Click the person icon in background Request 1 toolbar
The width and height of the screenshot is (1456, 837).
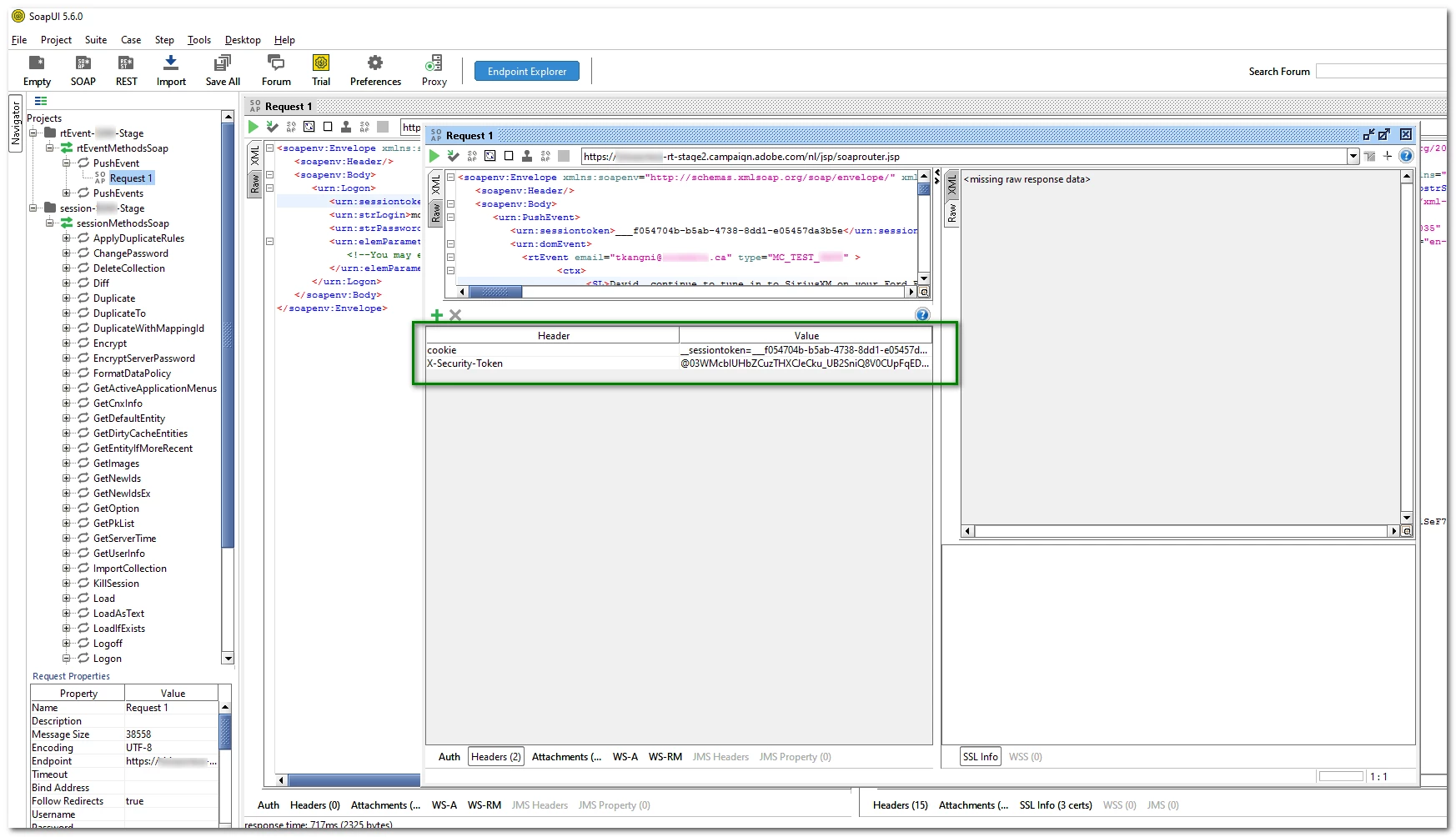coord(346,127)
